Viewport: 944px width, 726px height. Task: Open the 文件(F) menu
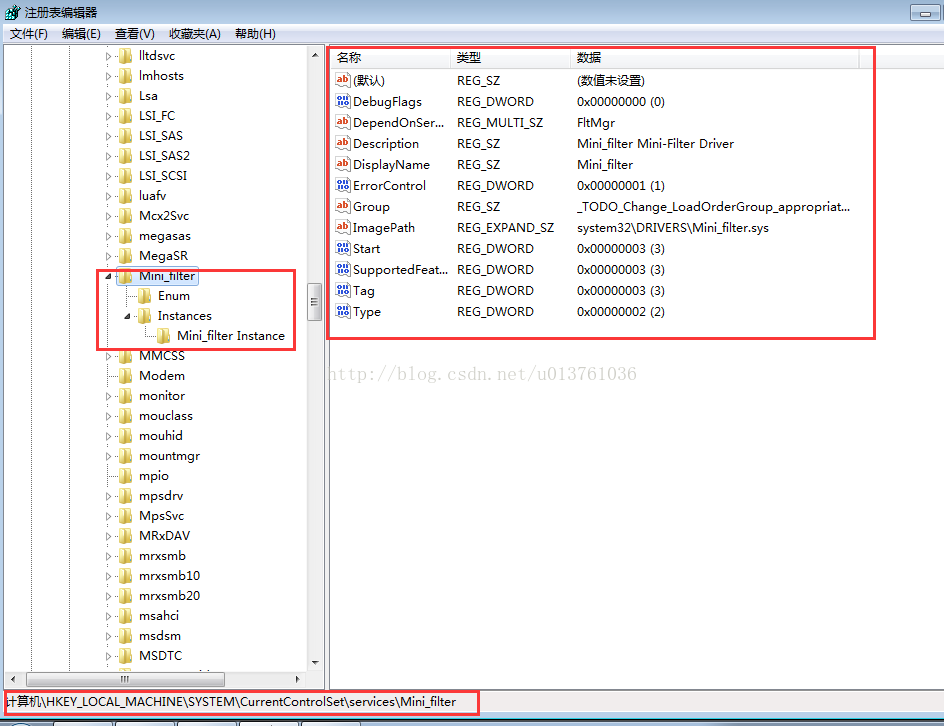coord(28,34)
